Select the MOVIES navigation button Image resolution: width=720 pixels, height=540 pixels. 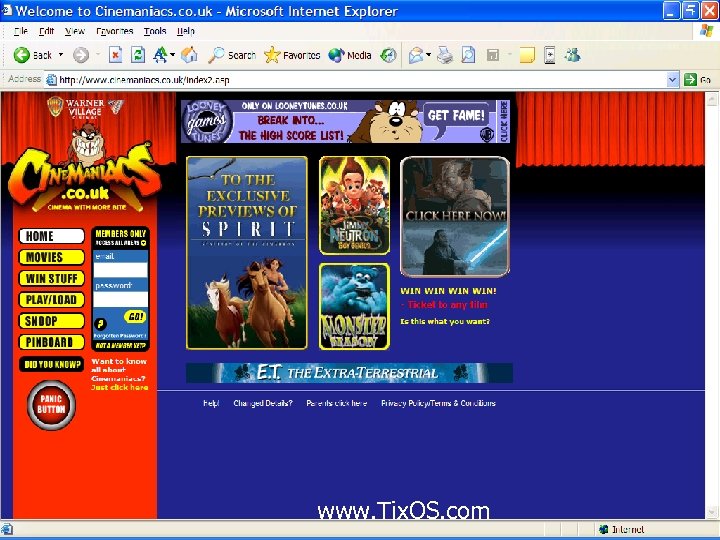point(51,257)
